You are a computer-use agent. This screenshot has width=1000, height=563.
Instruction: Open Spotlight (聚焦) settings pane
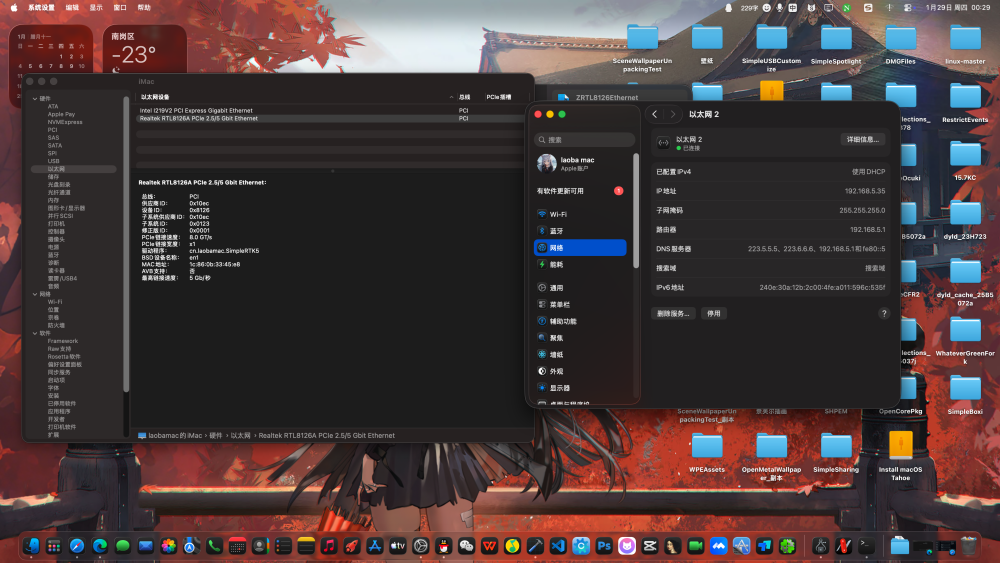[580, 337]
